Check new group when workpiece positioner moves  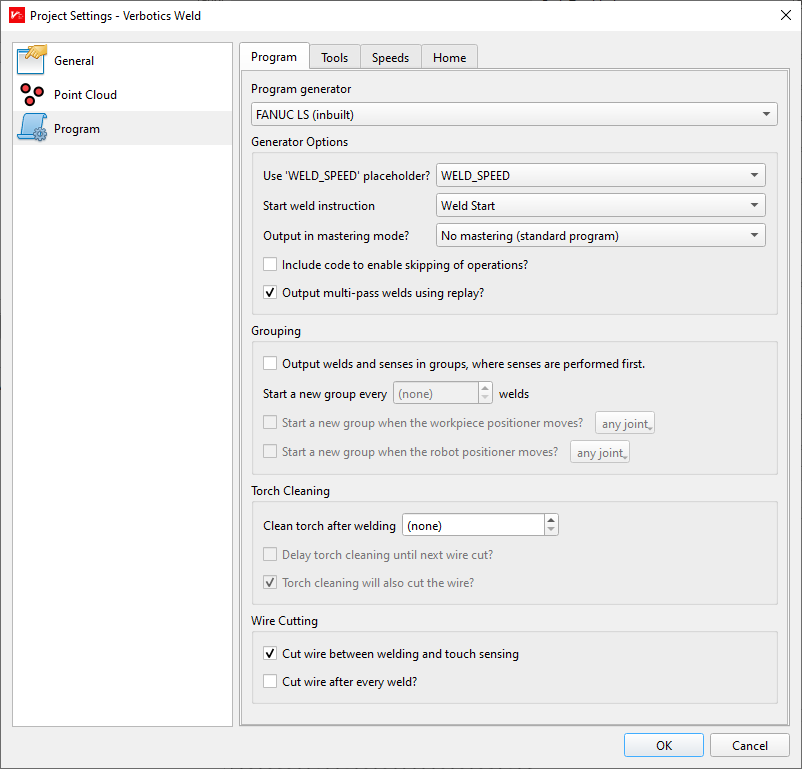[270, 423]
